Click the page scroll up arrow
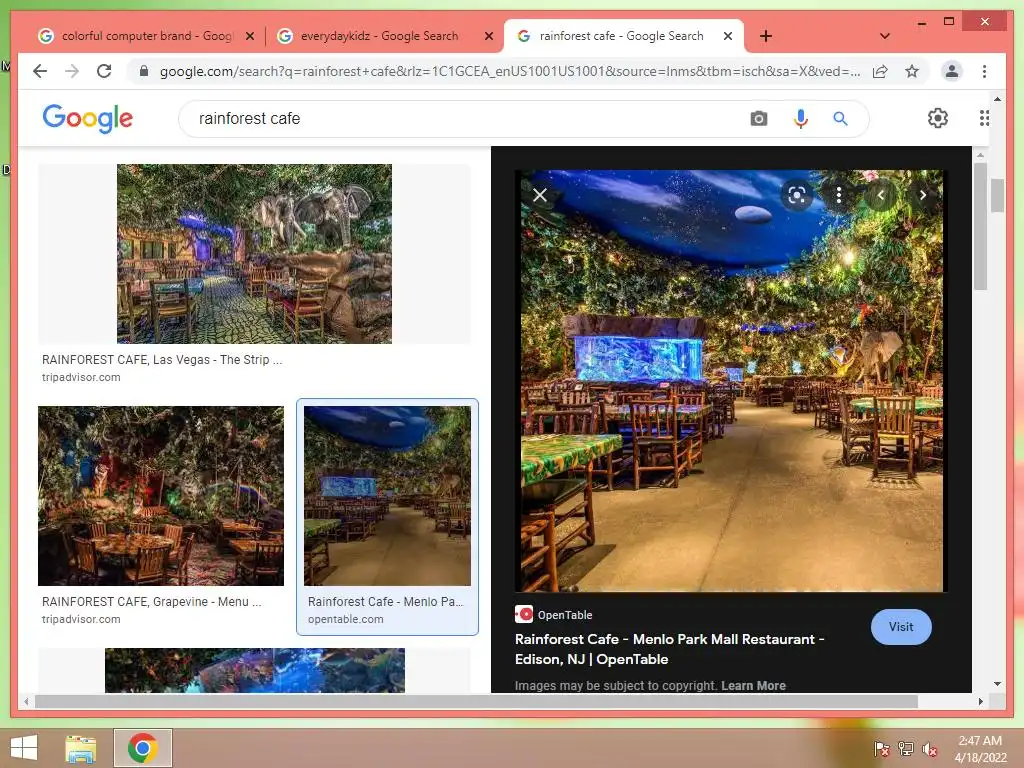 click(x=997, y=99)
